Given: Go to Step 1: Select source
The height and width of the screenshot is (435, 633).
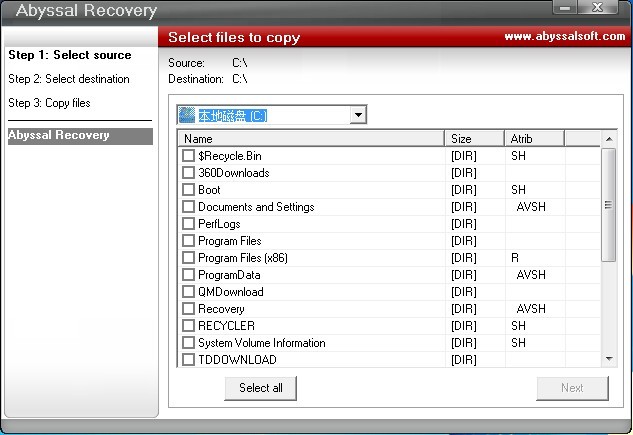Looking at the screenshot, I should click(x=70, y=55).
